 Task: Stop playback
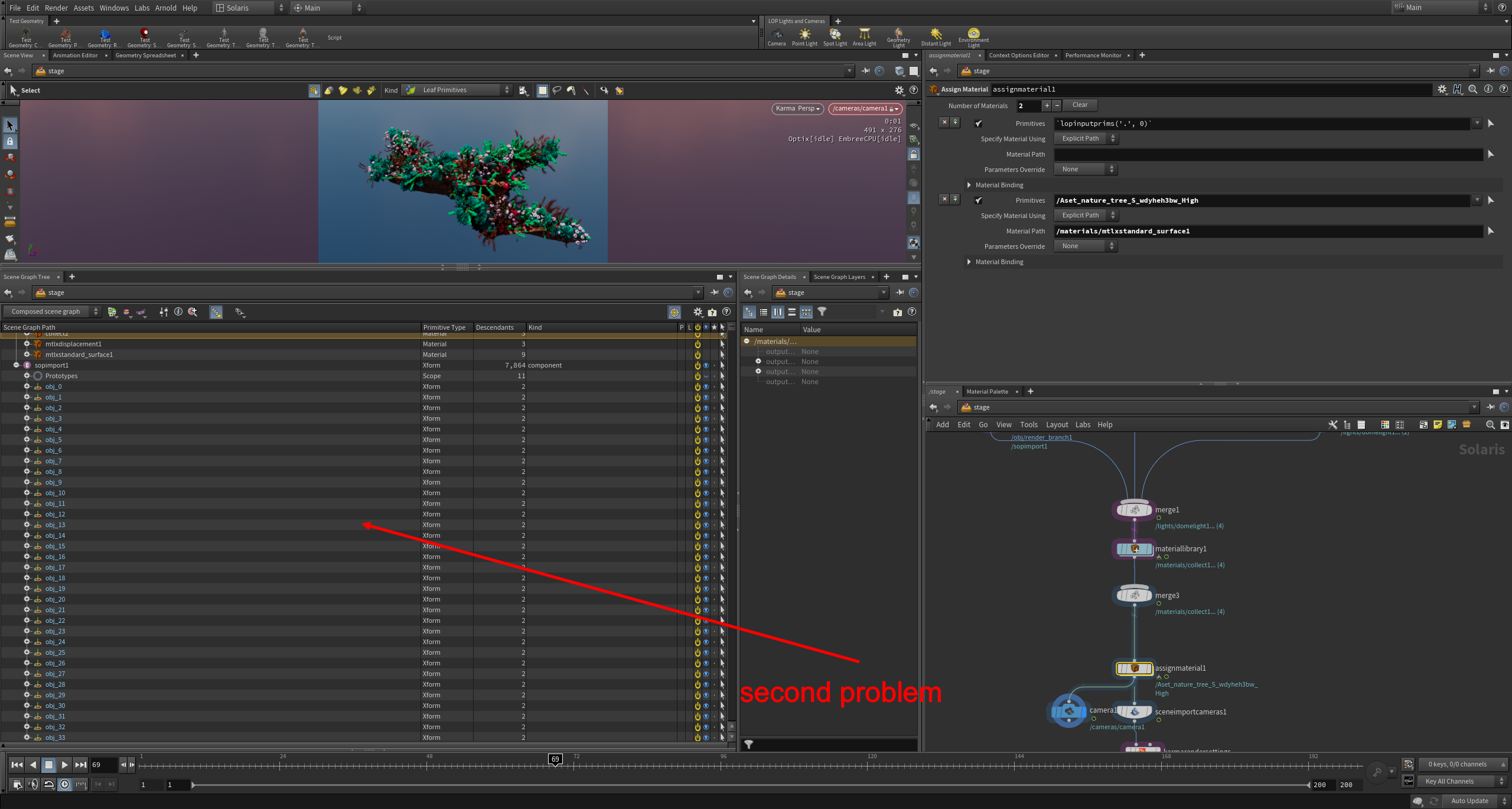(48, 765)
